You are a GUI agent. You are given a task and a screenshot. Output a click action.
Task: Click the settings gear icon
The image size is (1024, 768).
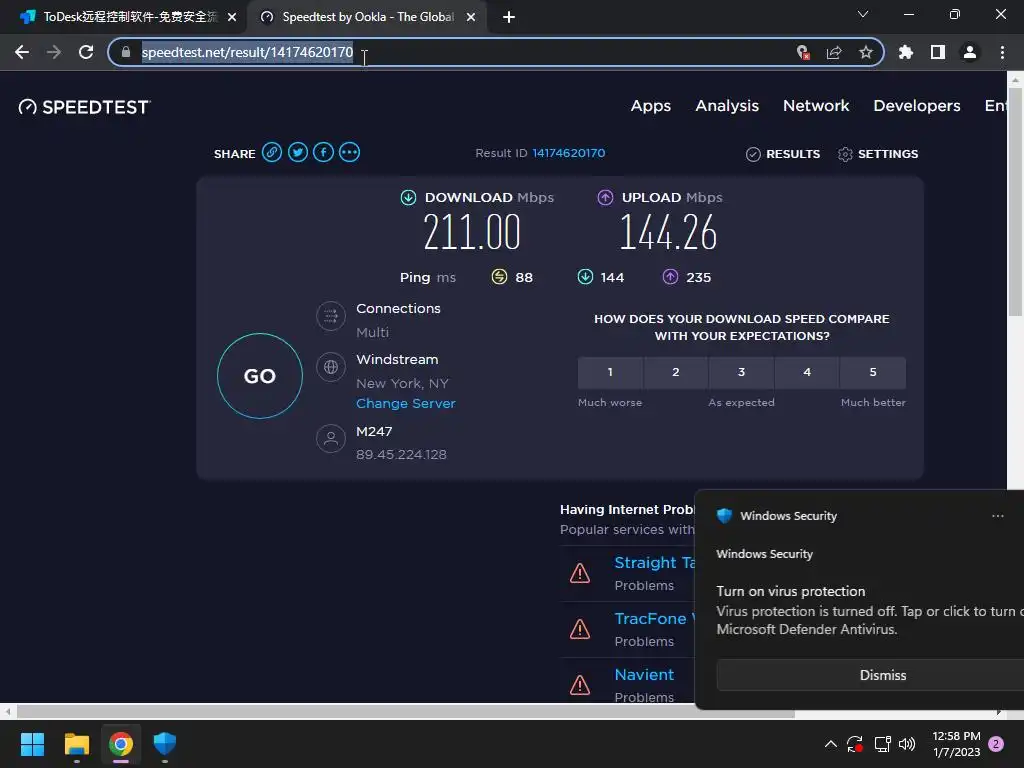click(x=845, y=154)
